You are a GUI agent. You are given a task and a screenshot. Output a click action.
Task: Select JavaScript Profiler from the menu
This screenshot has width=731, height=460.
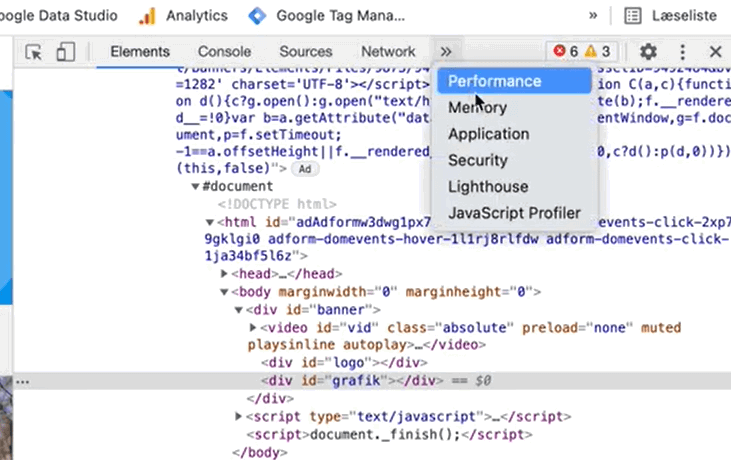pos(514,213)
